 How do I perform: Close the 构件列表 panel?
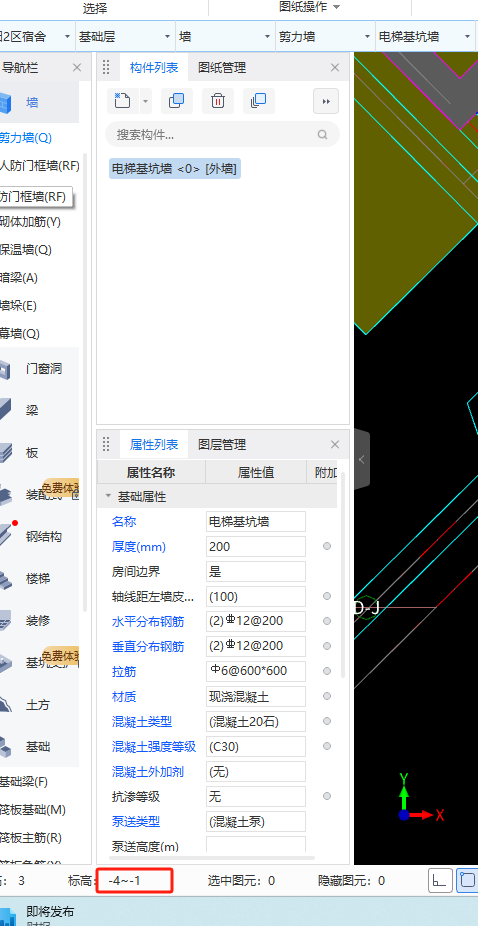coord(335,68)
